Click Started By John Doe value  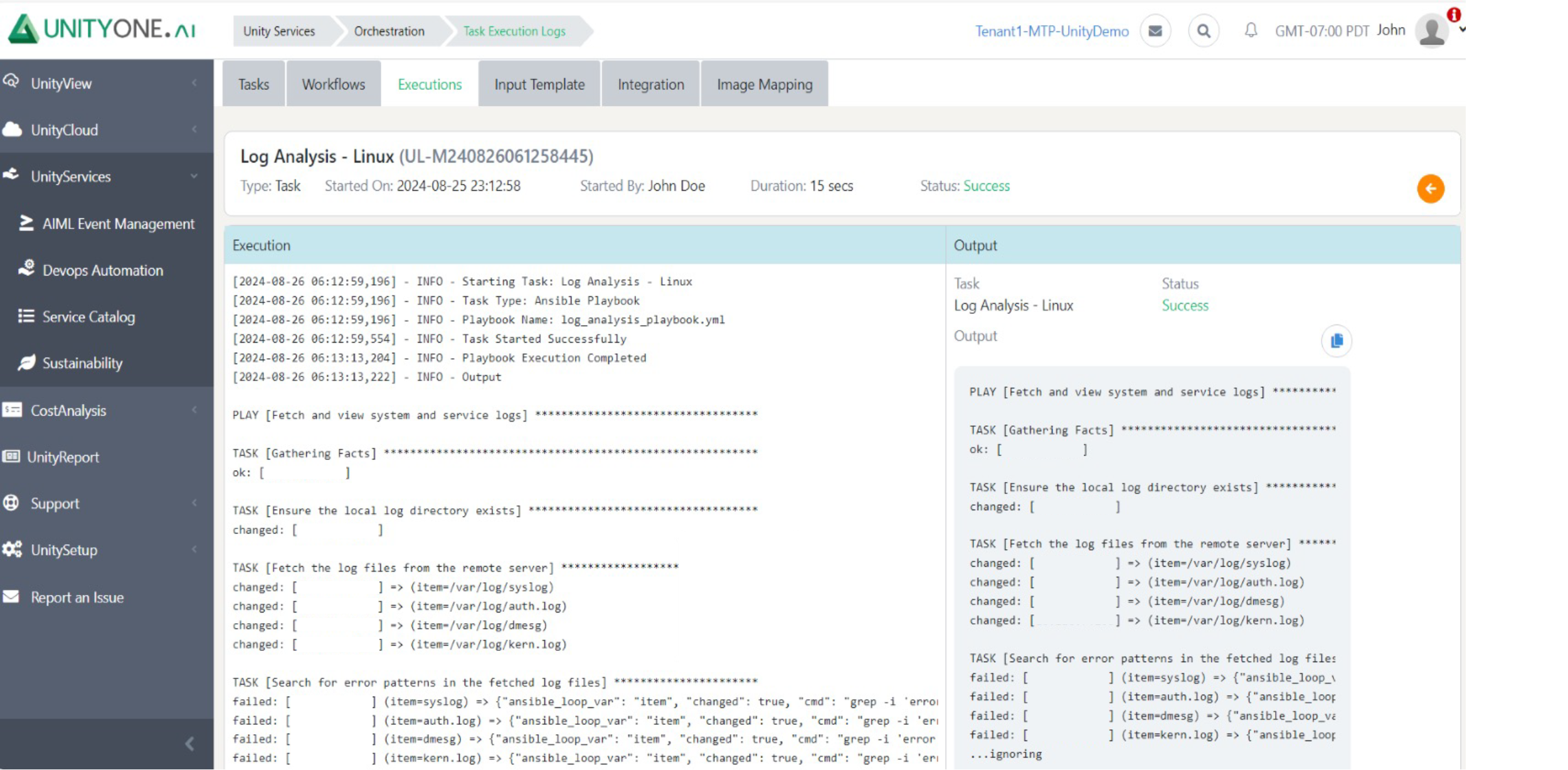click(x=676, y=186)
